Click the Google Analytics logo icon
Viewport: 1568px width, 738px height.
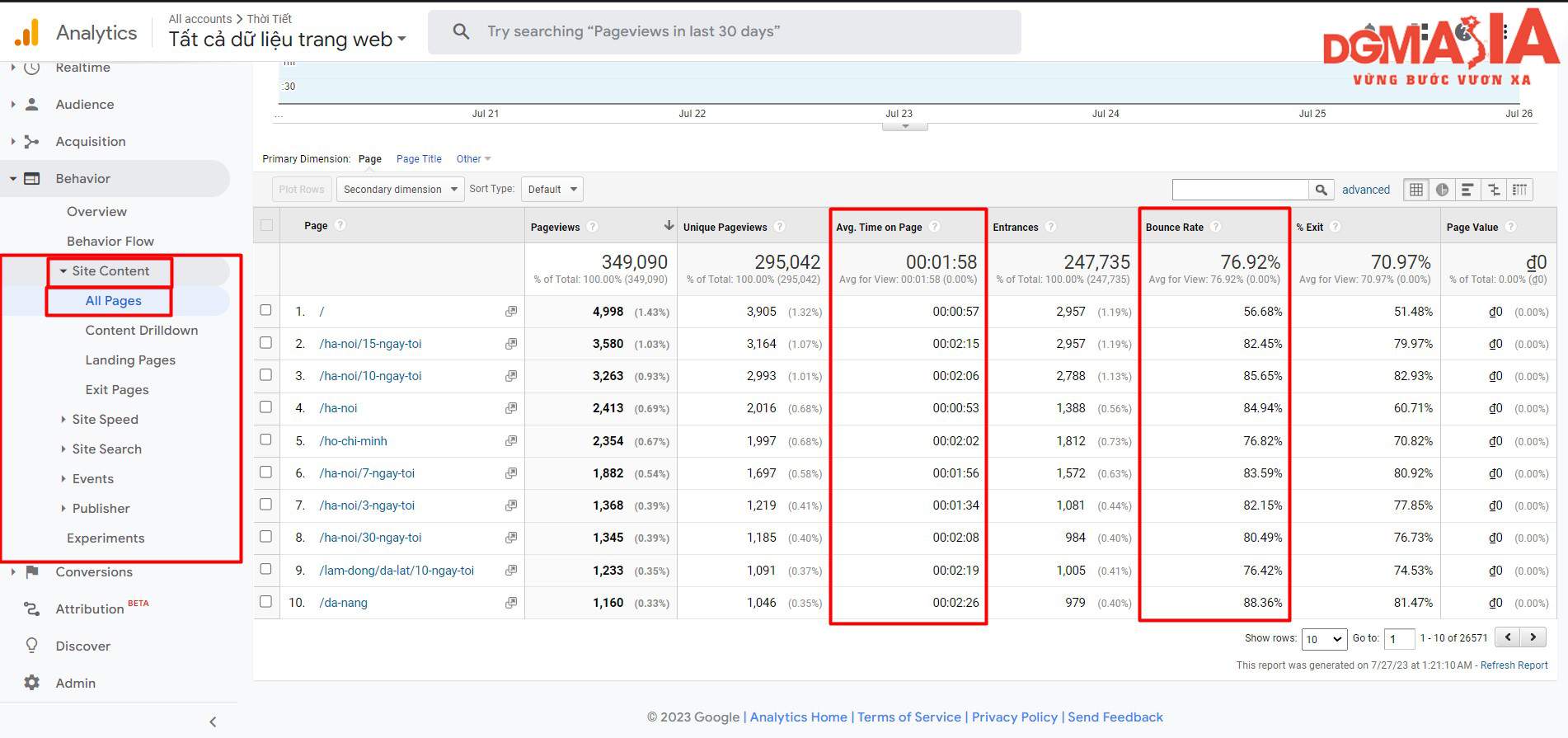[27, 32]
